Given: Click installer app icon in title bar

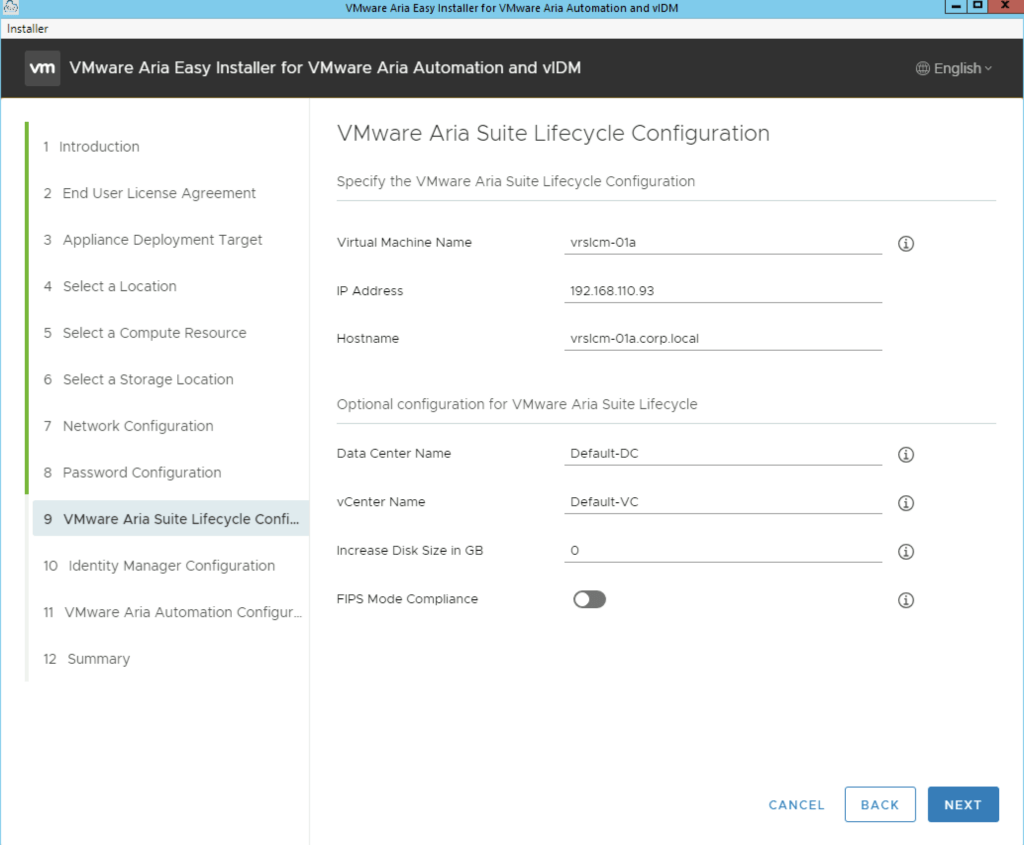Looking at the screenshot, I should coord(10,8).
